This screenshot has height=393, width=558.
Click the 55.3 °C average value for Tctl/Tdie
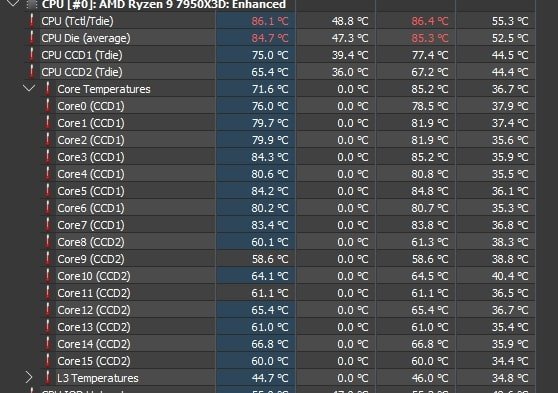510,21
